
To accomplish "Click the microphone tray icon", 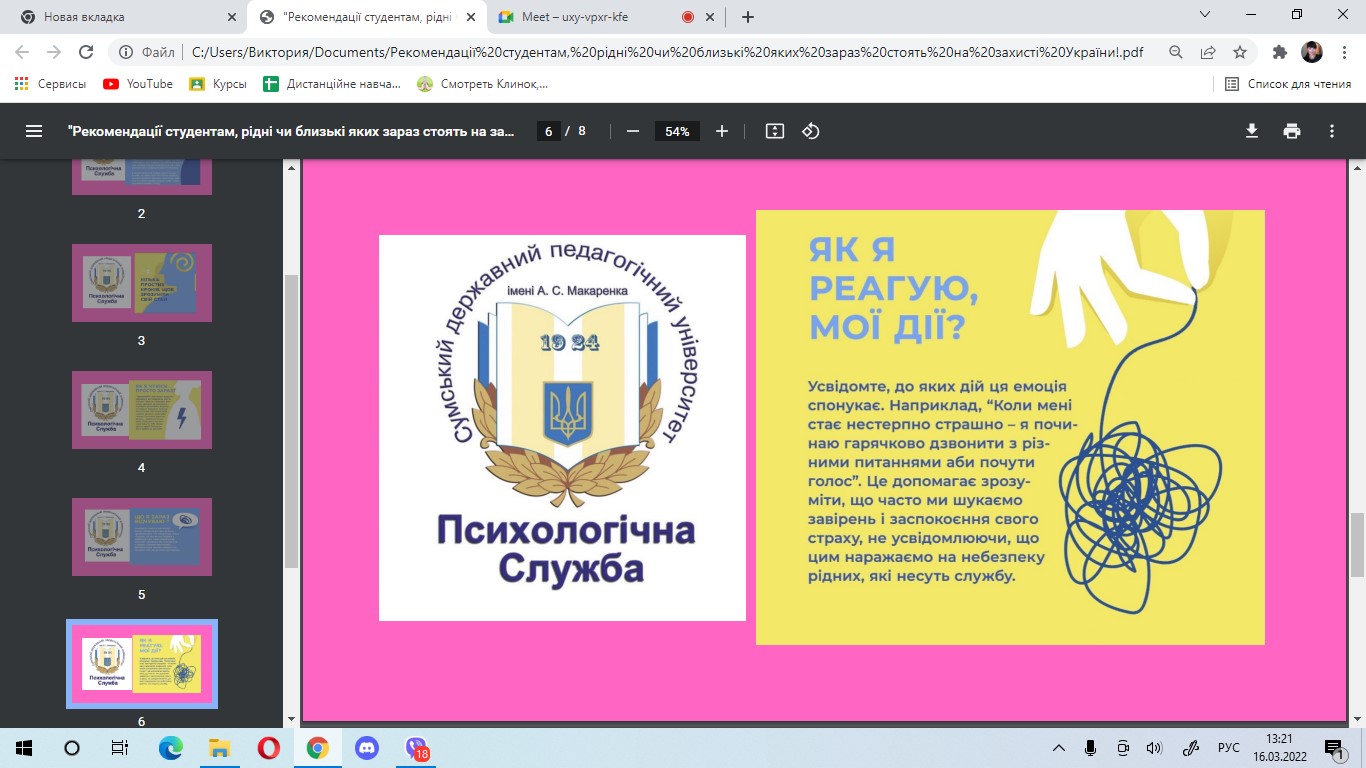I will pyautogui.click(x=1091, y=748).
